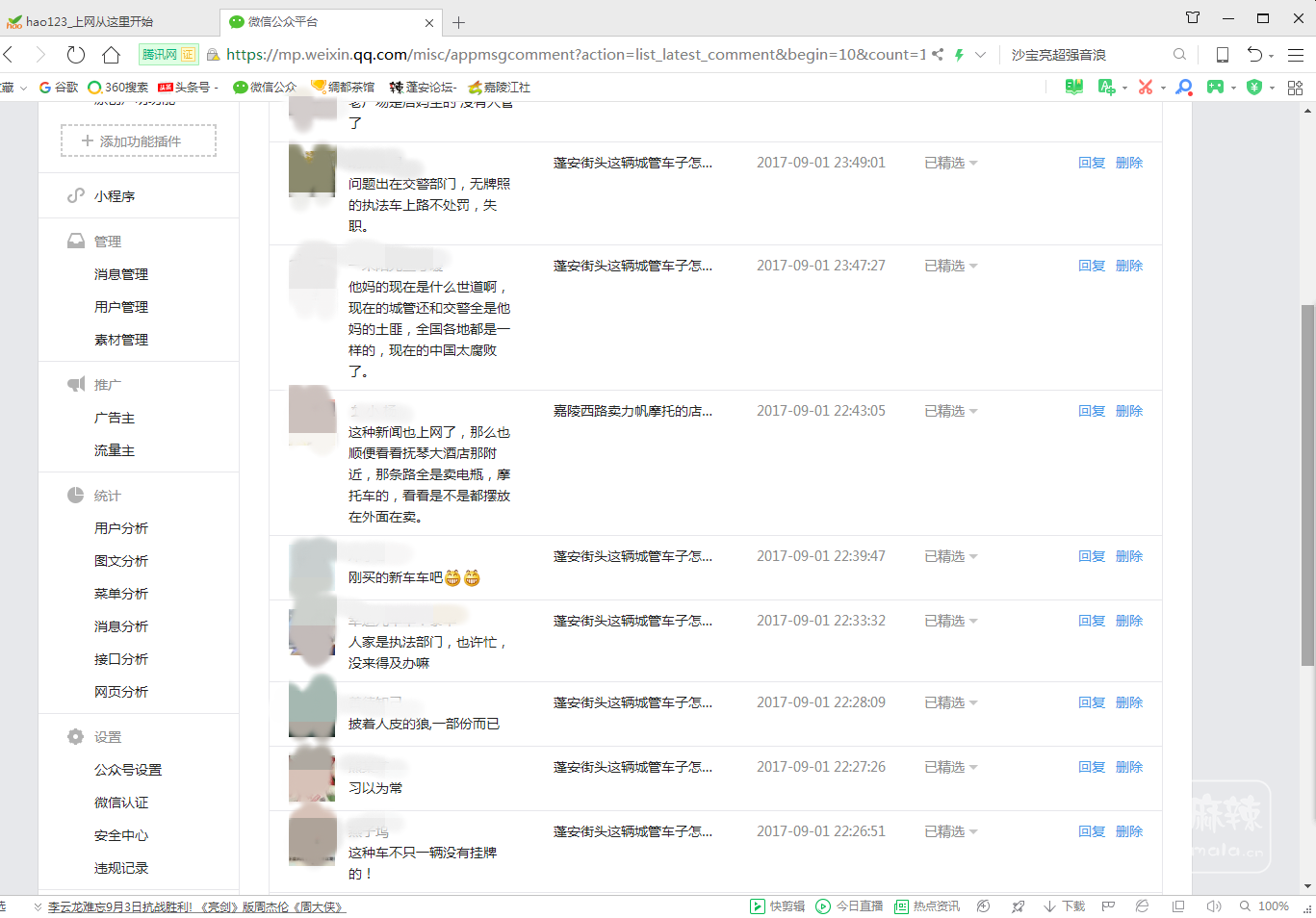Screen dimensions: 1316x918
Task: Click the mobile device view icon
Action: (1222, 55)
